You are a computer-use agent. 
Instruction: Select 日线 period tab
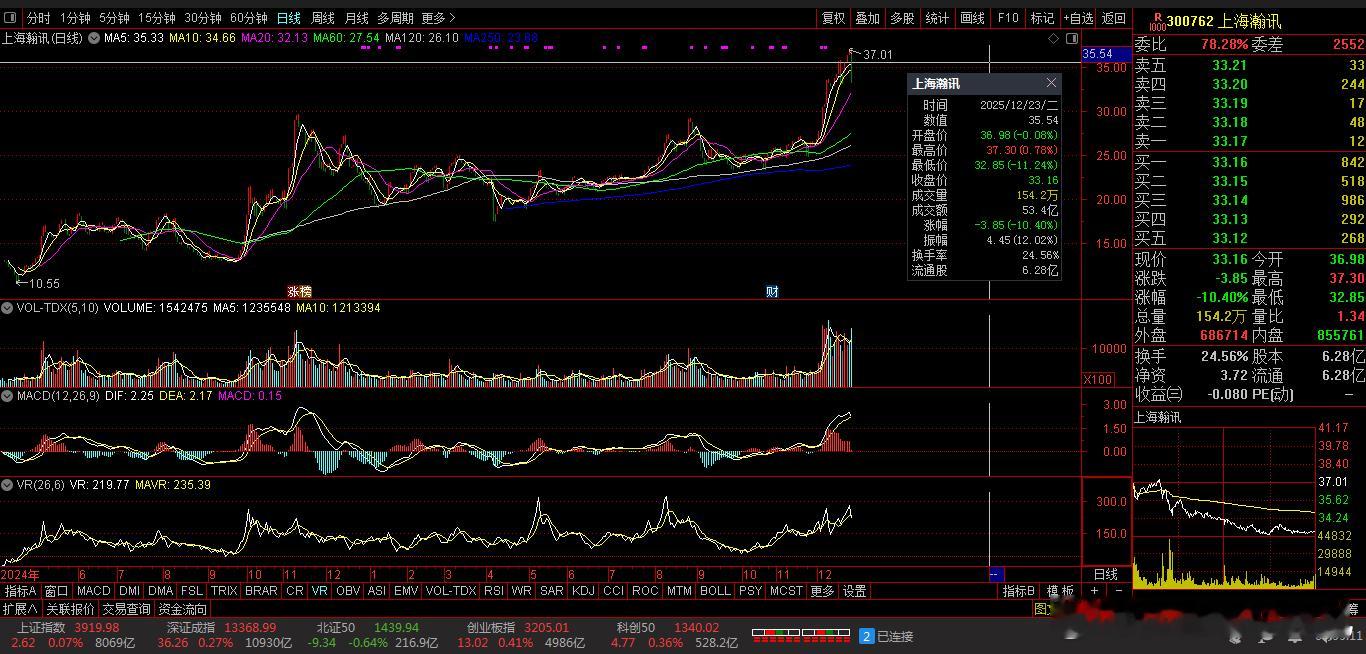pyautogui.click(x=289, y=18)
